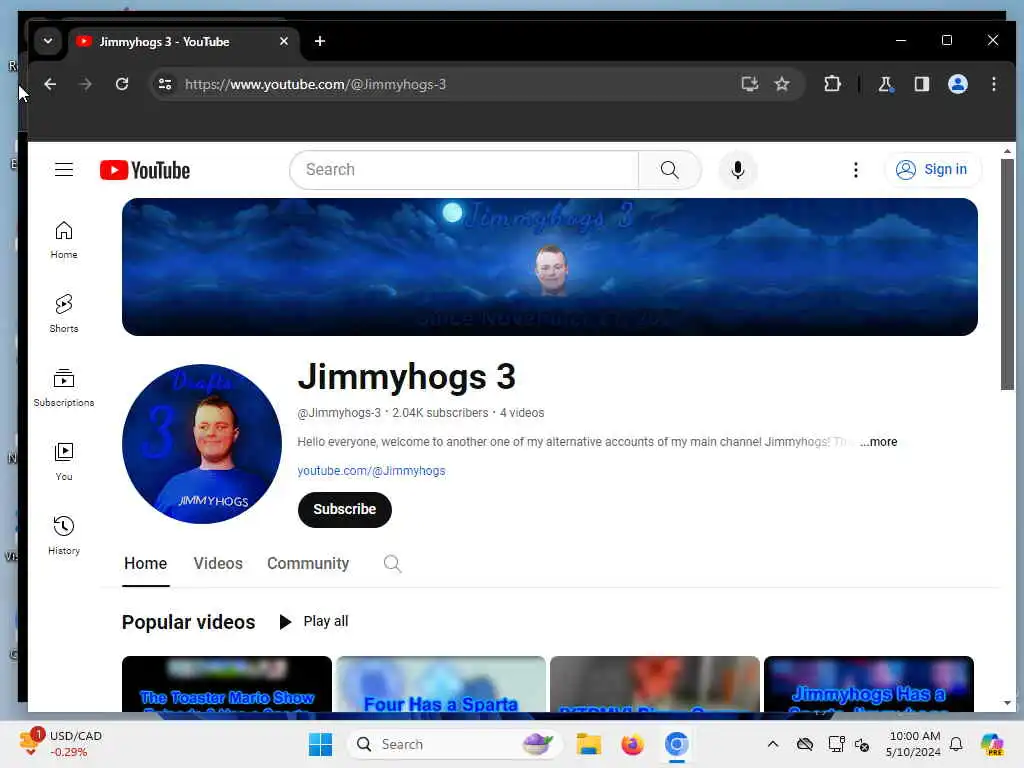Click Play all for Popular videos
This screenshot has width=1024, height=768.
tap(313, 621)
